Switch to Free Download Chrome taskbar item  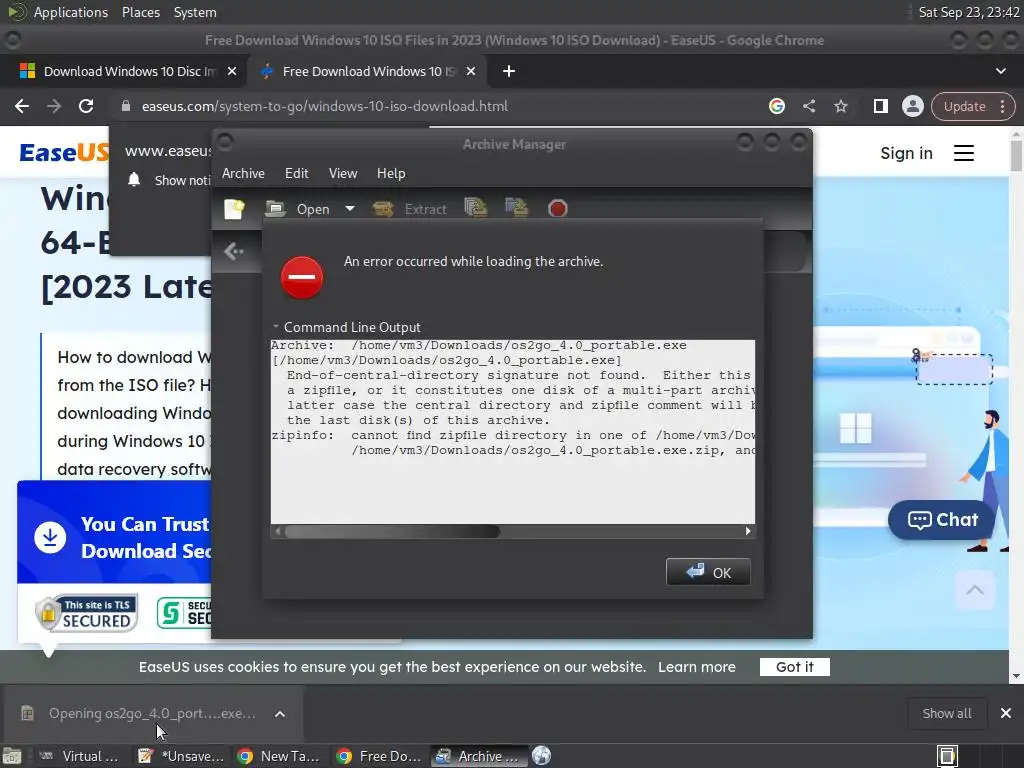pyautogui.click(x=380, y=756)
